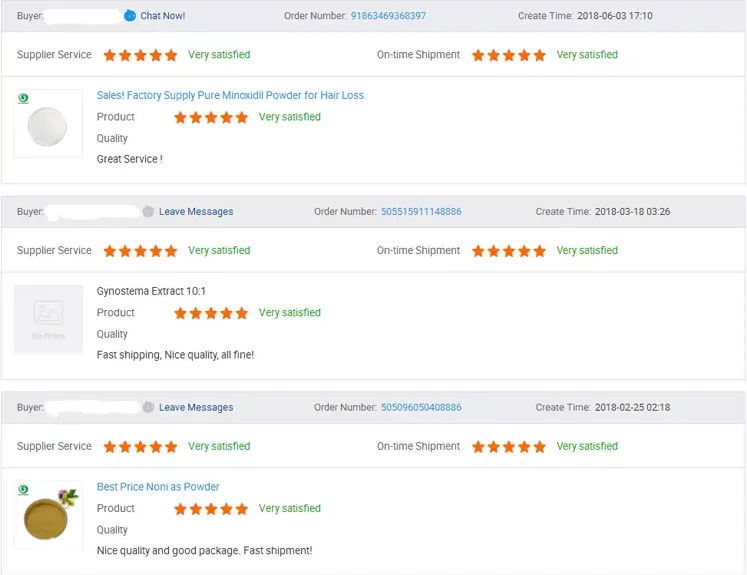Screen dimensions: 747x575
Task: Click the Minoxidil Powder product thumbnail
Action: [48, 124]
